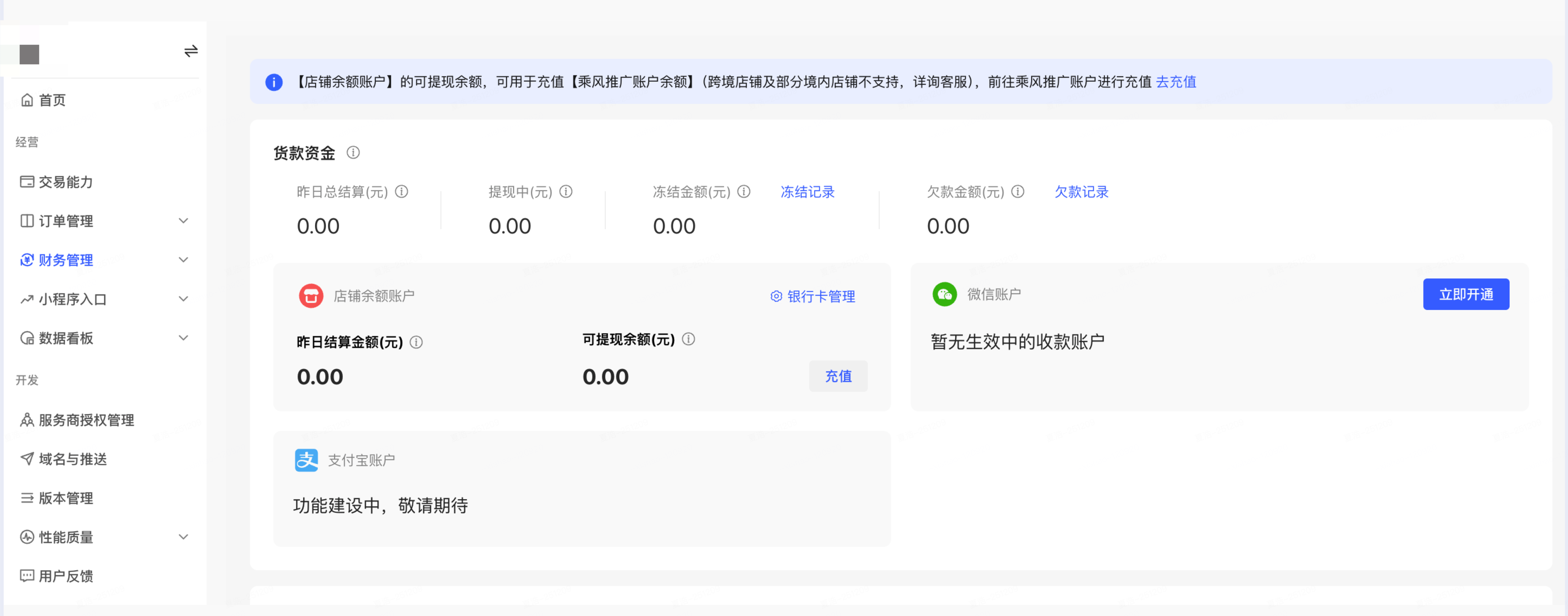This screenshot has height=616, width=1568.
Task: Expand the 数据看板 sidebar chevron
Action: pyautogui.click(x=183, y=338)
